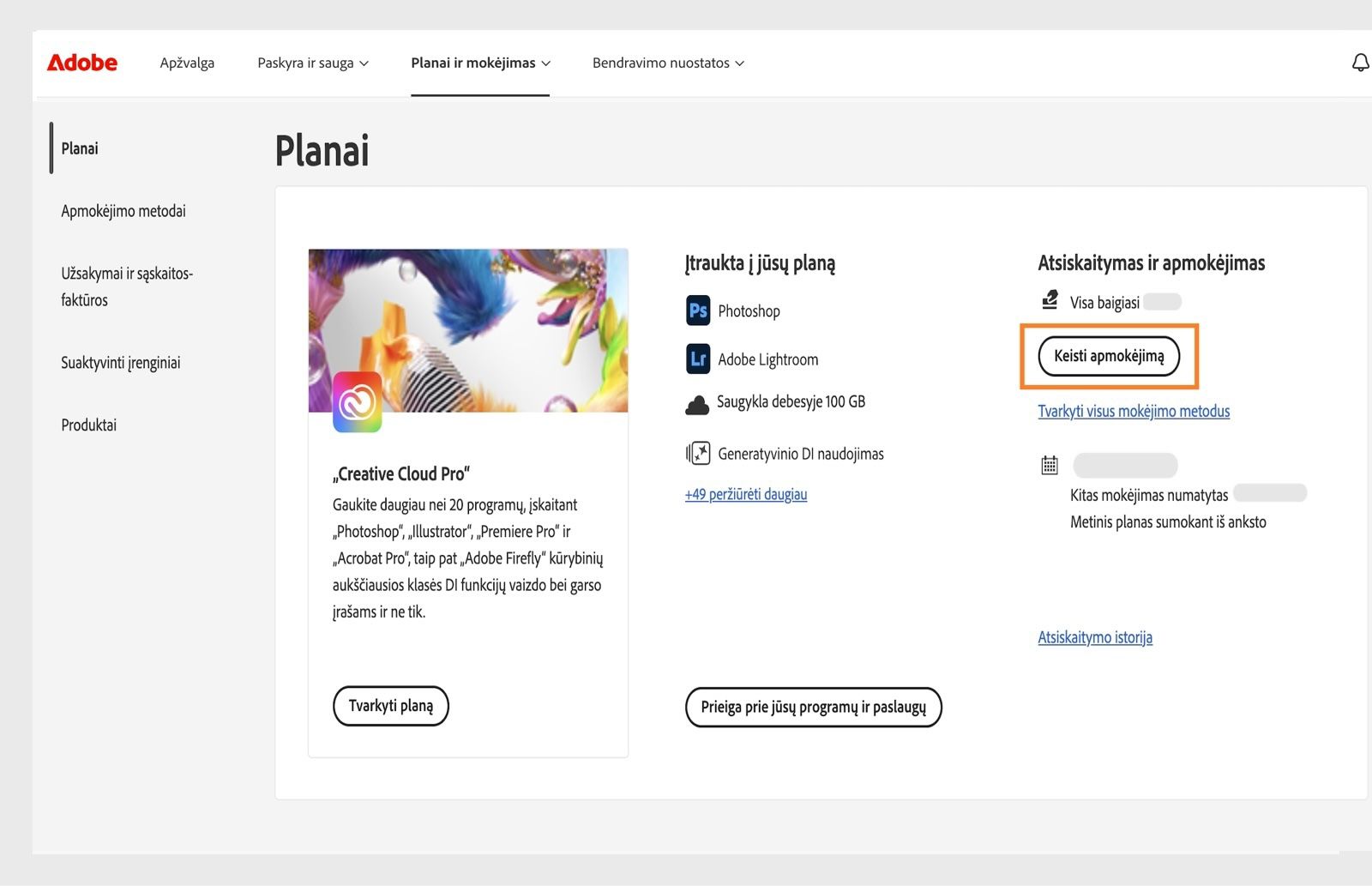Open the Atsiskaitymo istorija link

[1095, 637]
